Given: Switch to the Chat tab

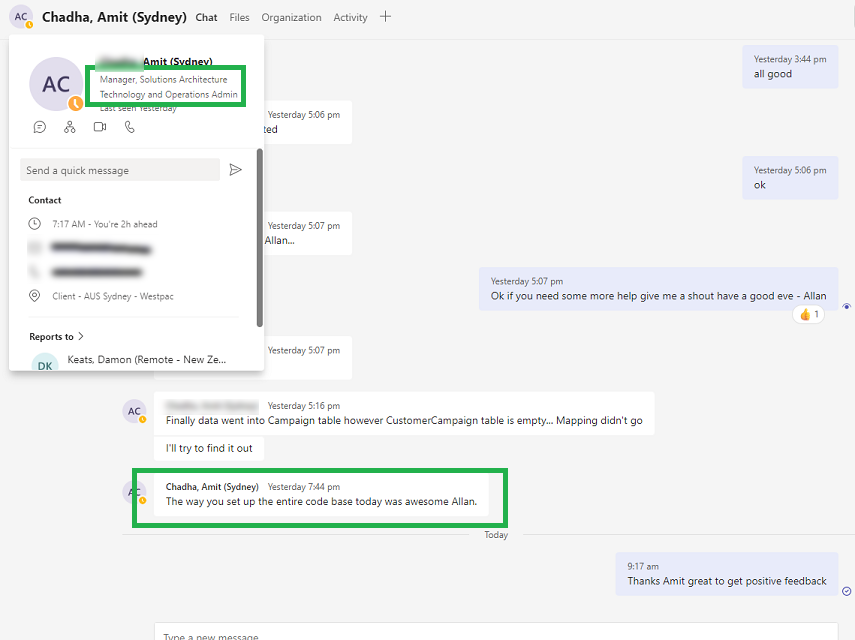Looking at the screenshot, I should [x=206, y=18].
